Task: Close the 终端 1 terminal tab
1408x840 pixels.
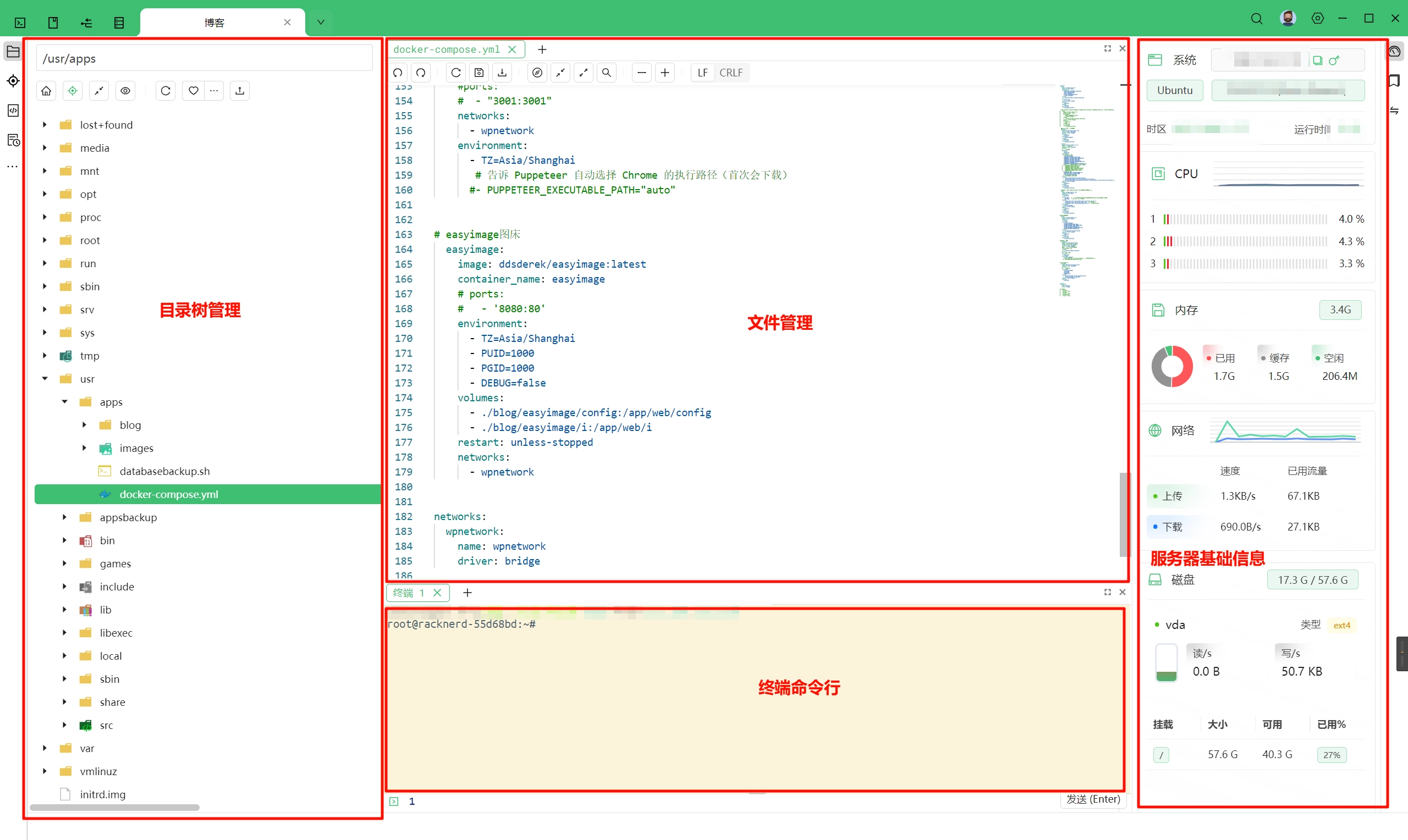Action: tap(437, 593)
